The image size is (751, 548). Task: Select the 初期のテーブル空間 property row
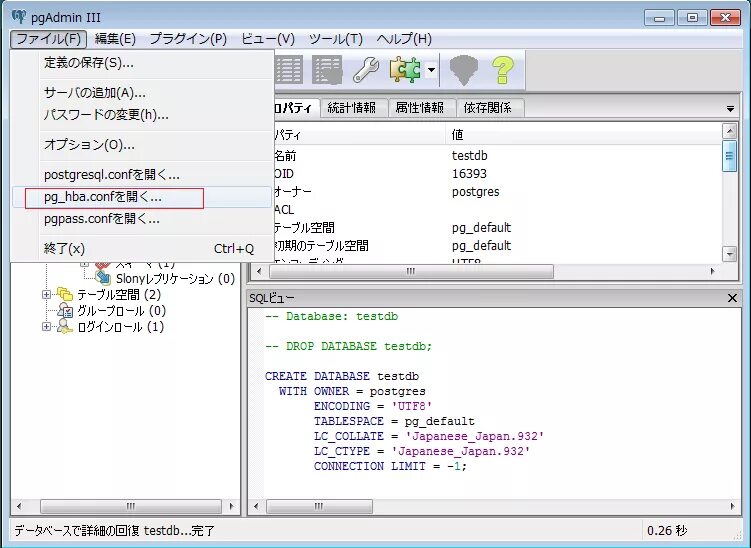tap(497, 246)
